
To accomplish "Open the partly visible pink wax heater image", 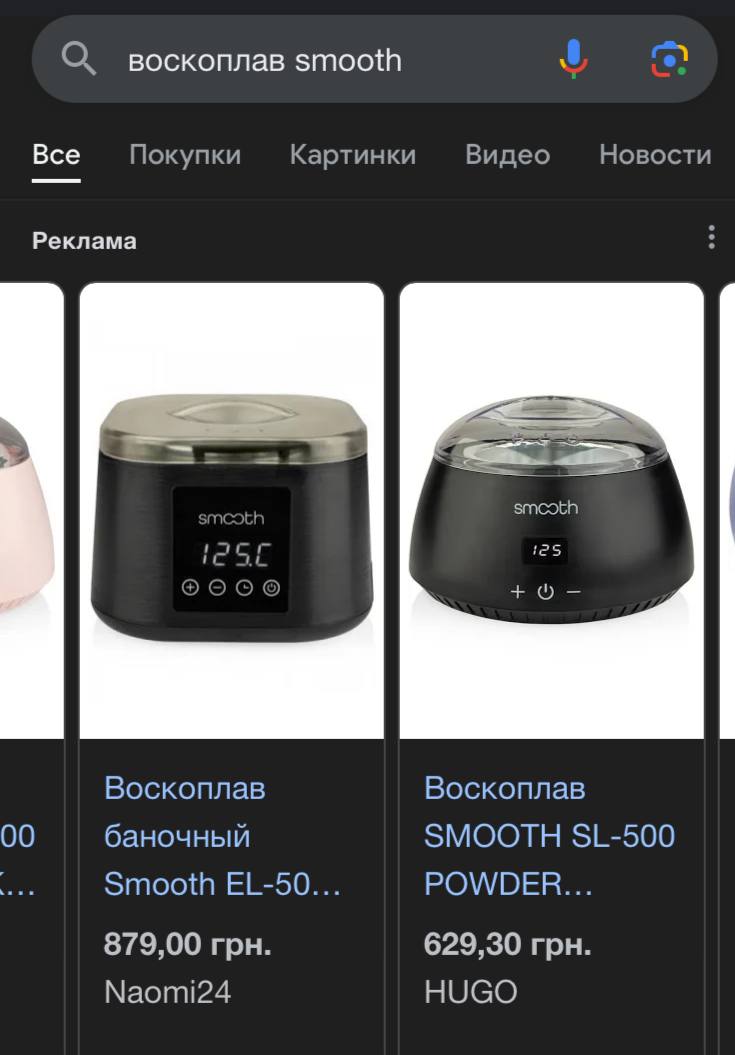I will 32,511.
